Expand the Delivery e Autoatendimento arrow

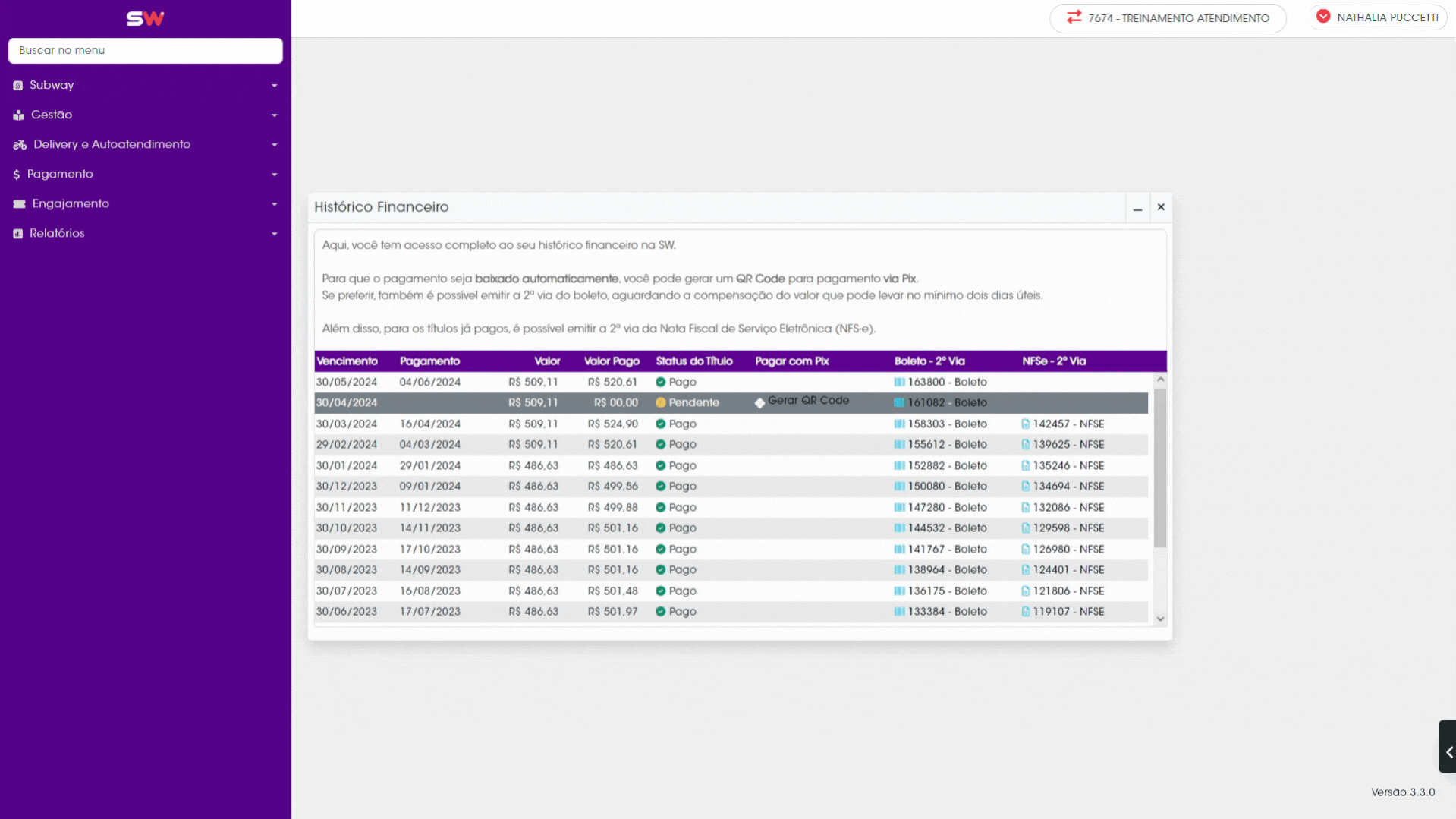click(x=275, y=145)
